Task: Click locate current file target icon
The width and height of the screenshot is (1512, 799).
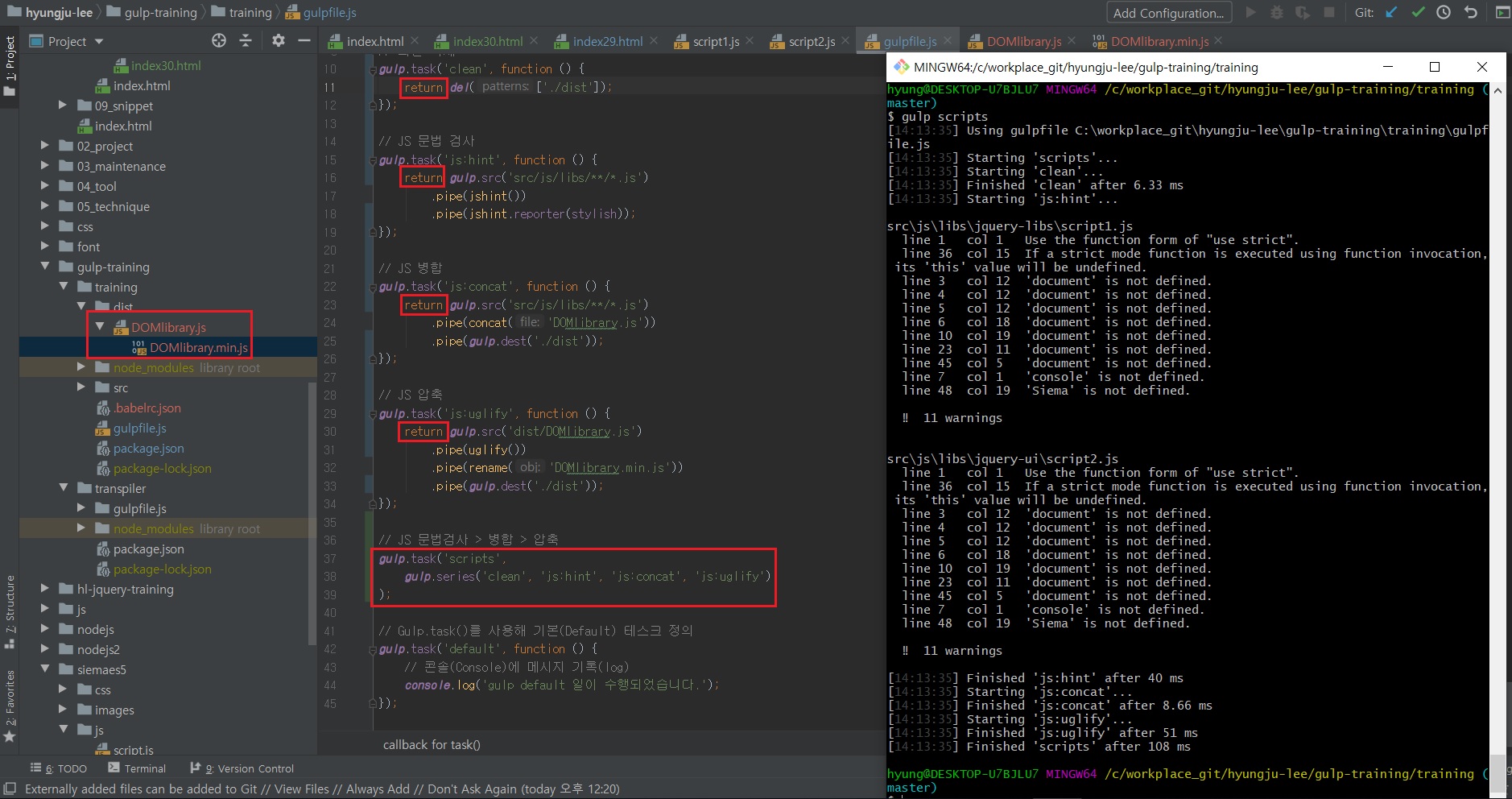Action: pos(219,40)
